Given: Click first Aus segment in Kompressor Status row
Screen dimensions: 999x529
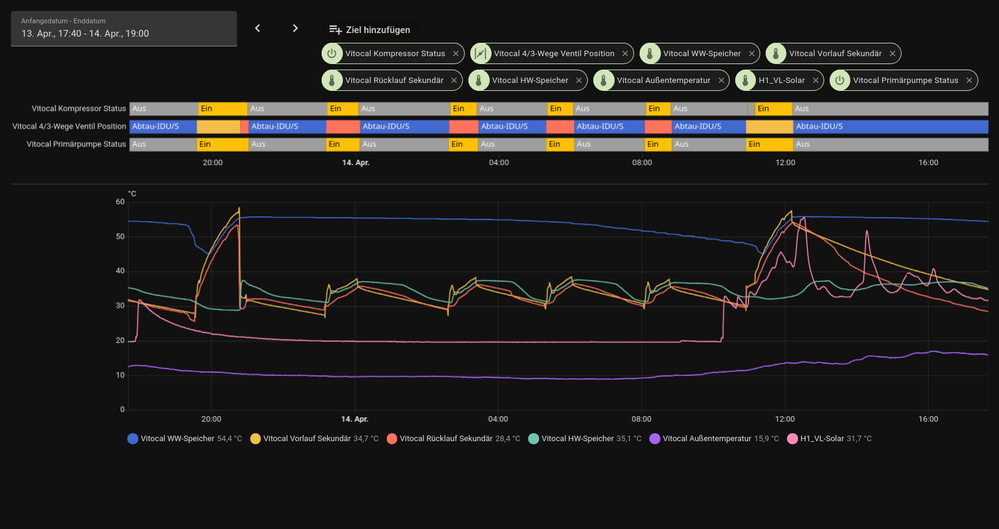Looking at the screenshot, I should (x=164, y=109).
